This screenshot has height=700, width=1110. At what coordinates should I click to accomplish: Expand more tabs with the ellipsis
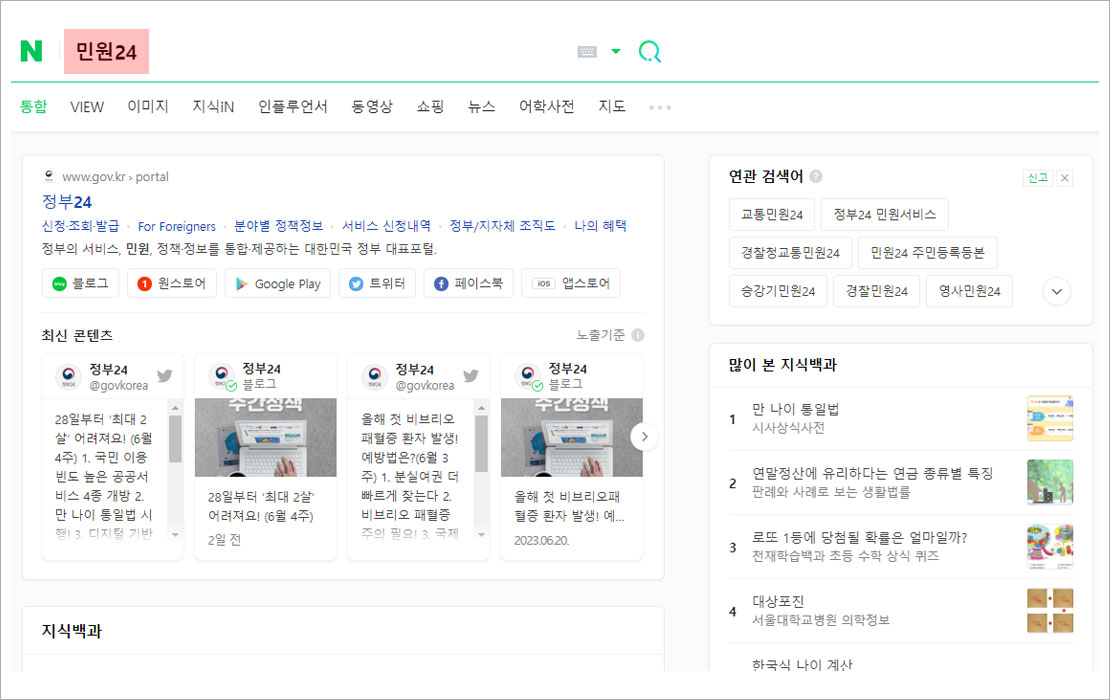click(660, 108)
